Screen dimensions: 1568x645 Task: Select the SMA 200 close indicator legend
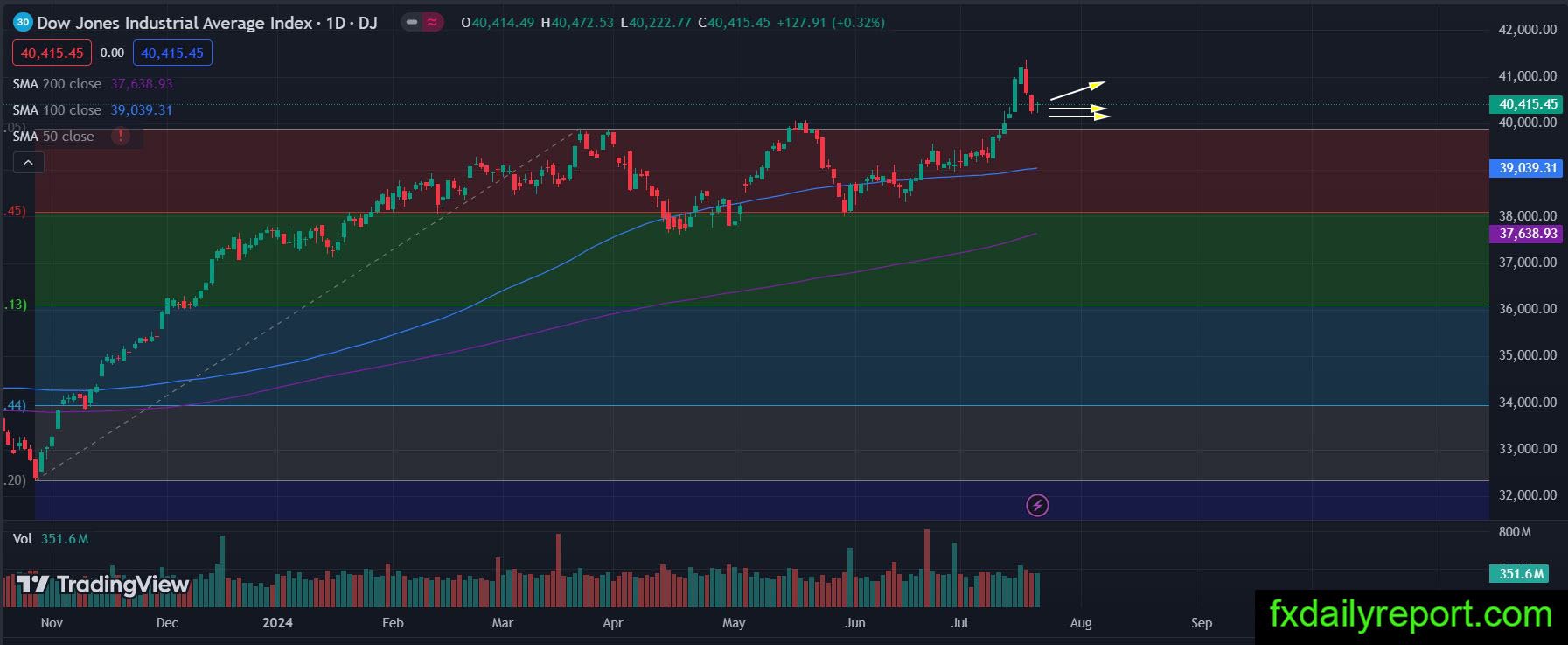point(93,84)
